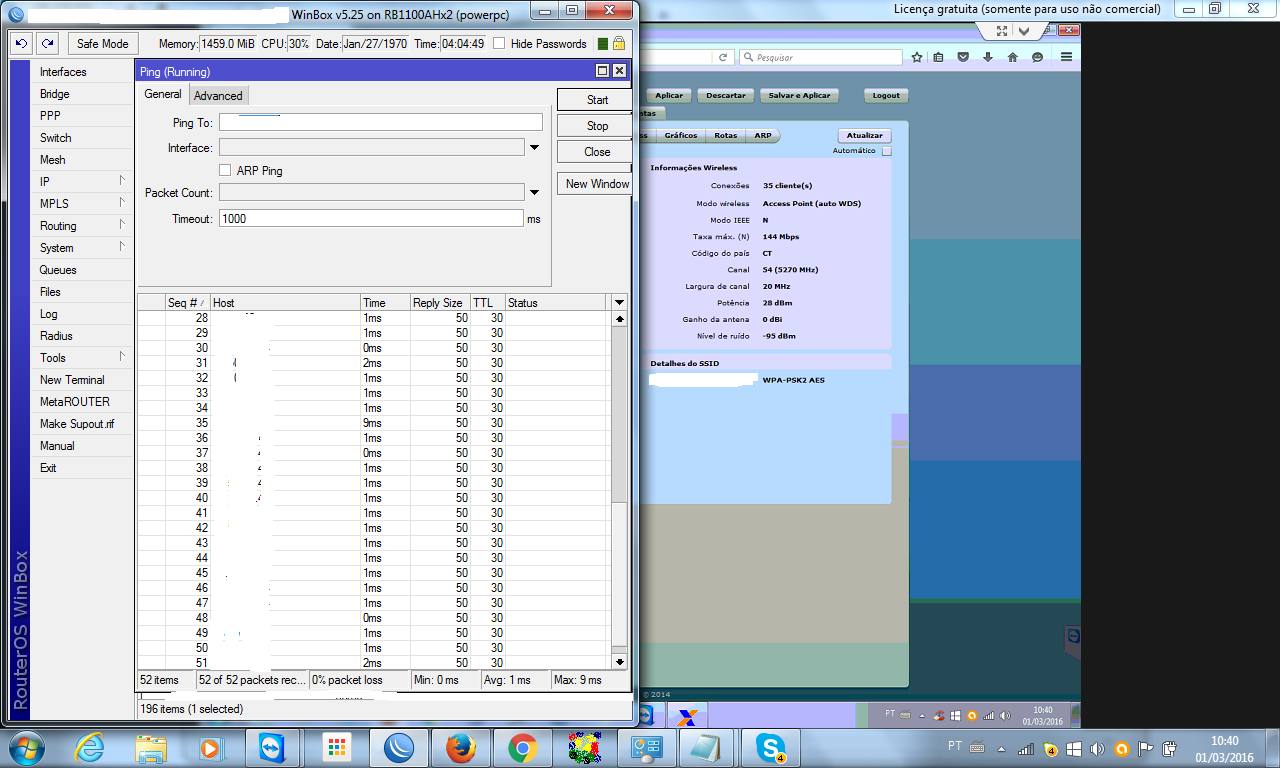
Task: Open the Queues menu item
Action: tap(58, 270)
